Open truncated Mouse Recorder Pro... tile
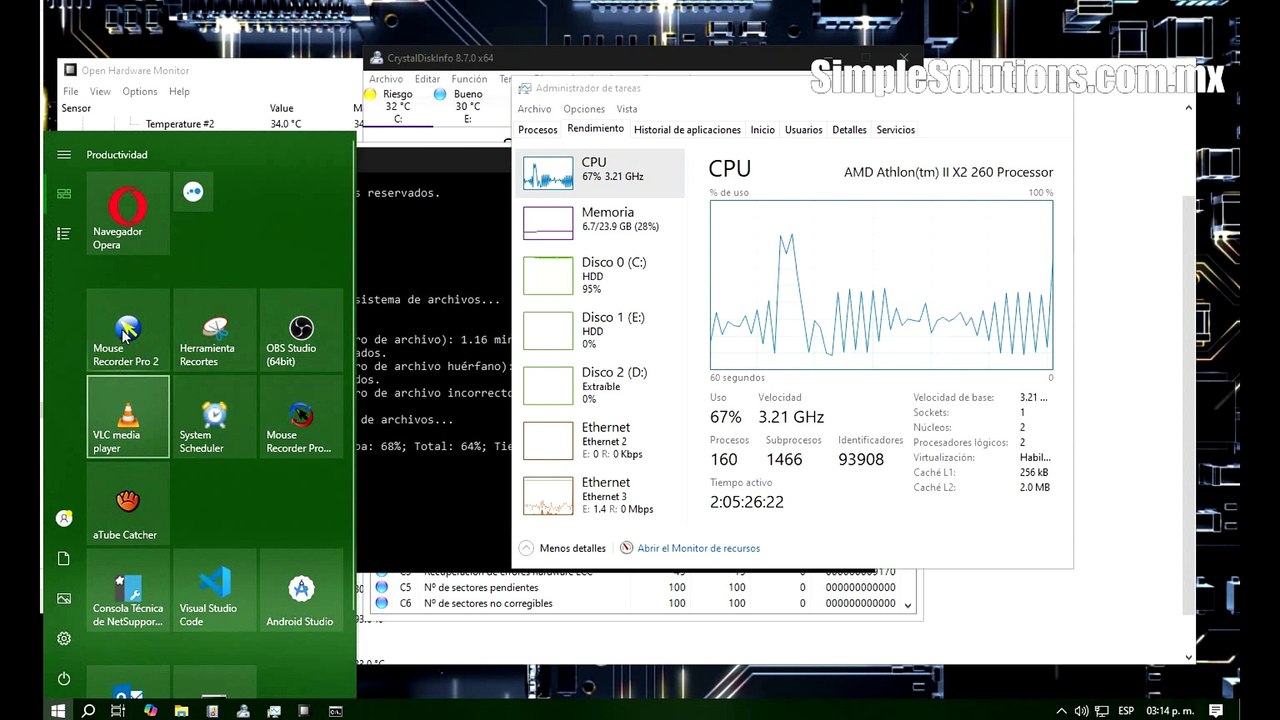This screenshot has height=720, width=1280. (301, 417)
